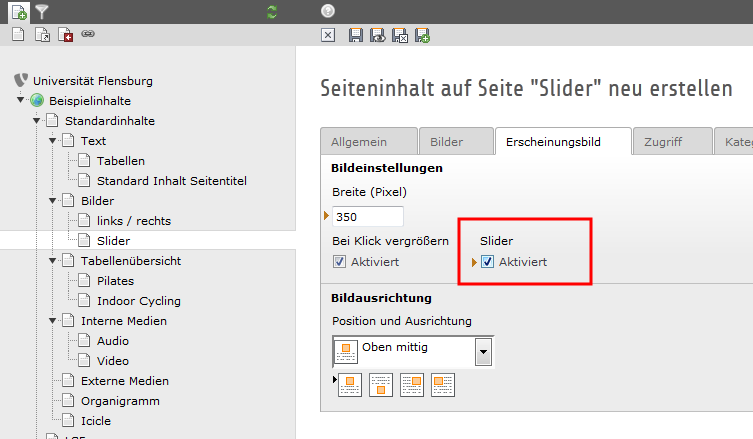Open the page tree filter funnel

coord(41,11)
